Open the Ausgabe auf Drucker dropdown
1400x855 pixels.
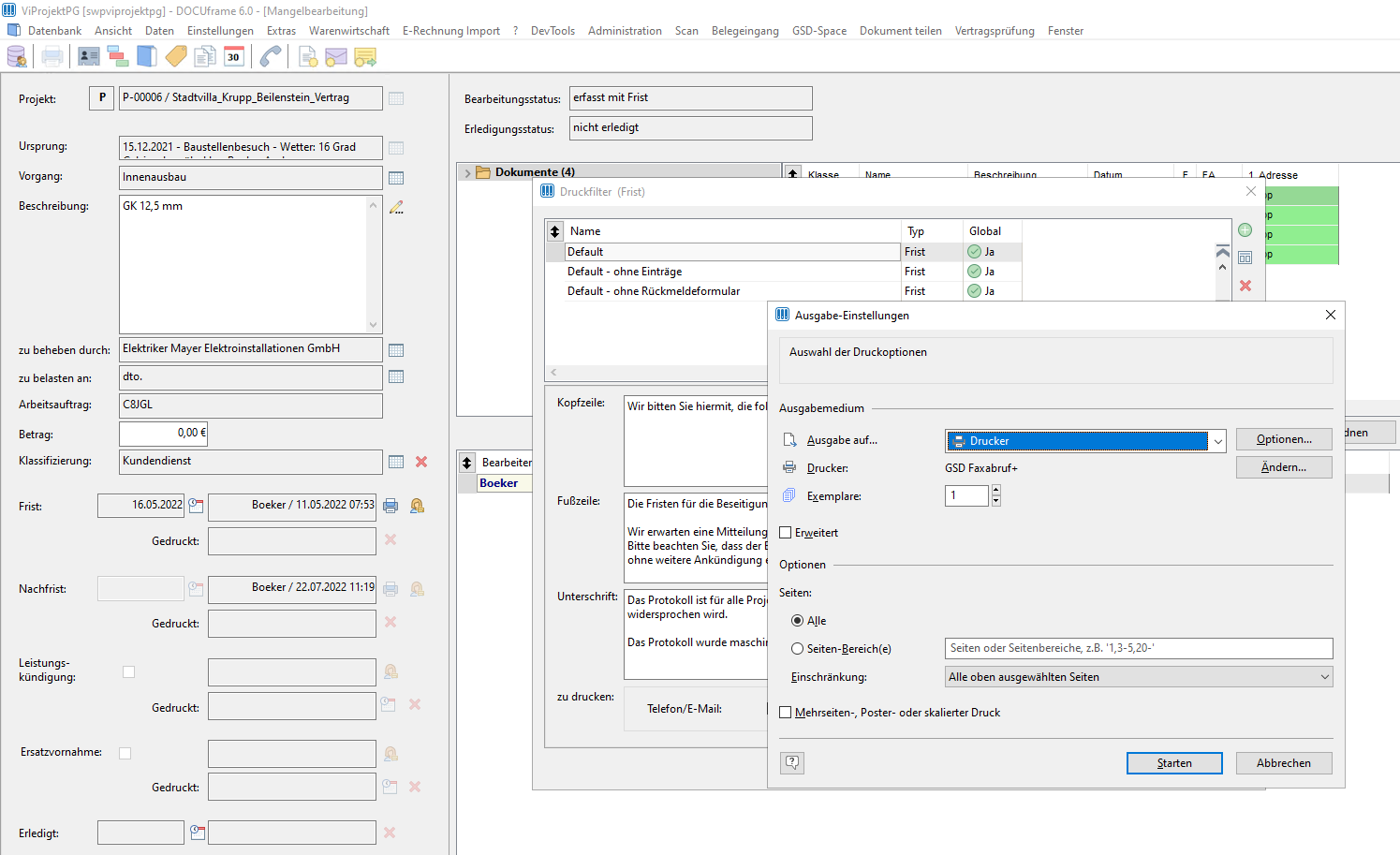pos(1217,441)
